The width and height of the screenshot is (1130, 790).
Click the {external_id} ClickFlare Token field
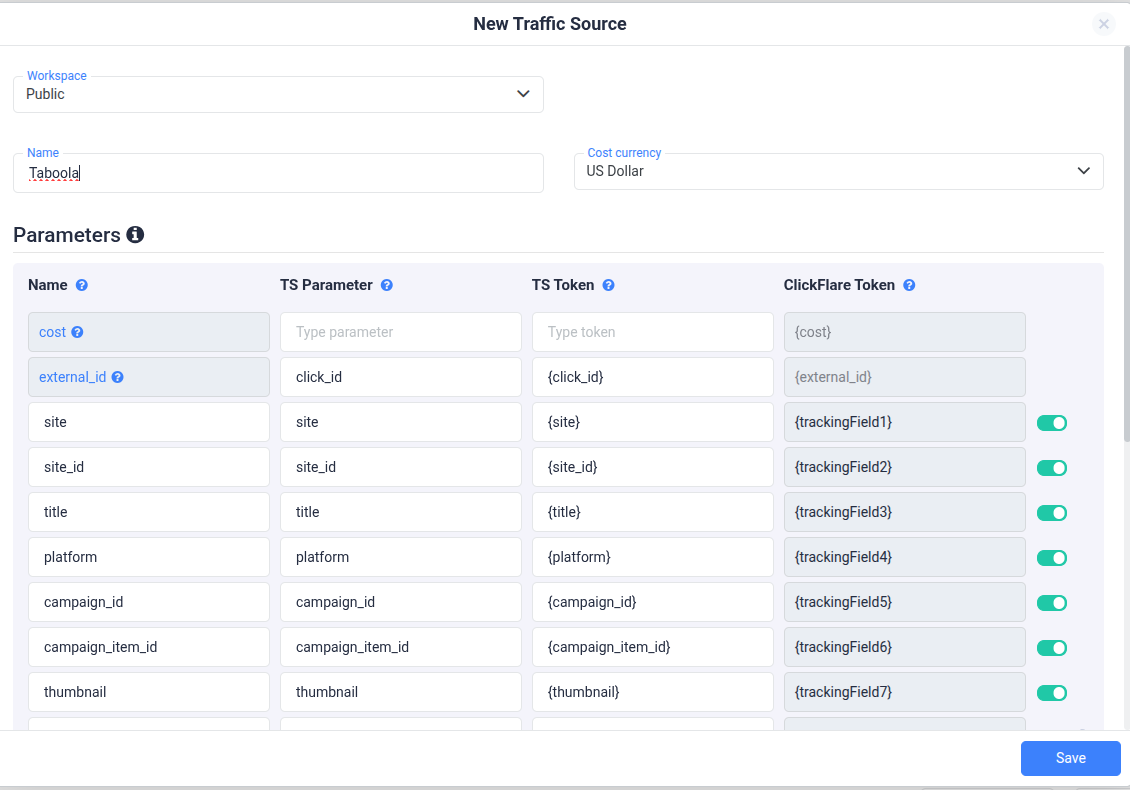coord(904,377)
